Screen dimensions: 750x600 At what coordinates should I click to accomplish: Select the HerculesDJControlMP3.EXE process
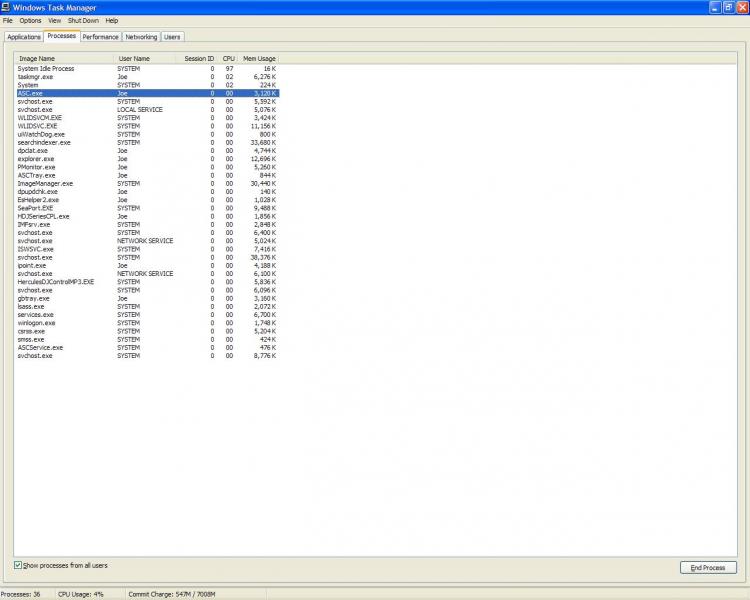click(x=147, y=282)
